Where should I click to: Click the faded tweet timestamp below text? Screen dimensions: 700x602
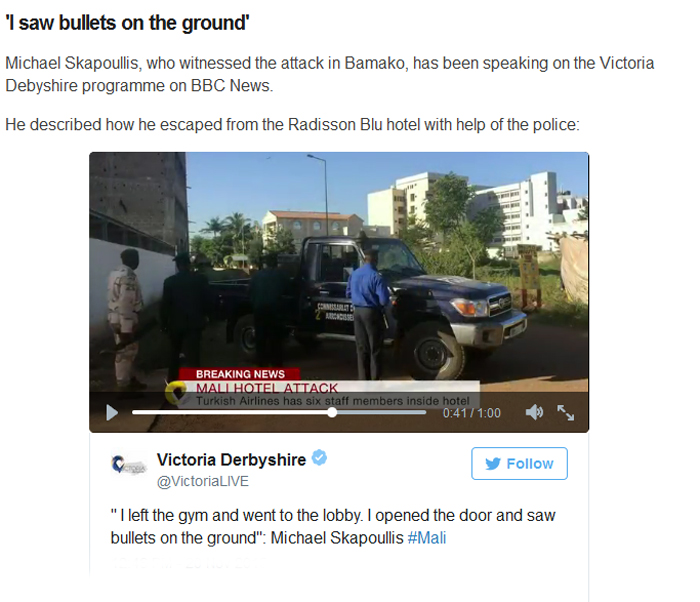188,563
